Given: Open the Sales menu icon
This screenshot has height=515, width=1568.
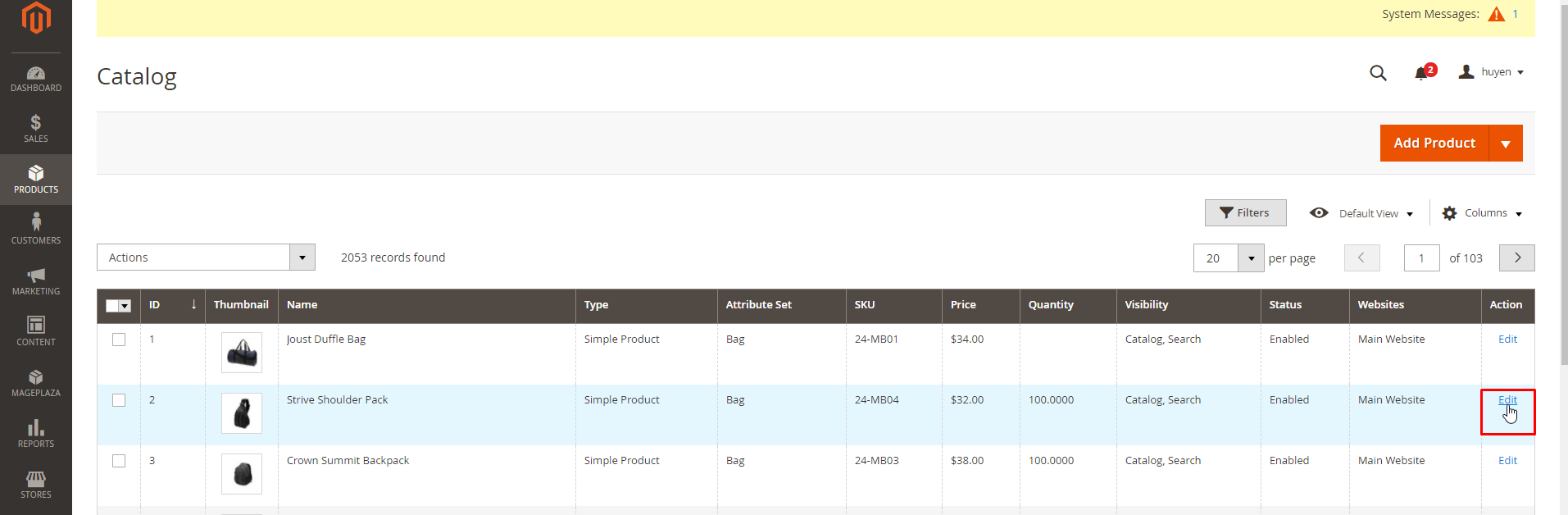Looking at the screenshot, I should coord(36,129).
